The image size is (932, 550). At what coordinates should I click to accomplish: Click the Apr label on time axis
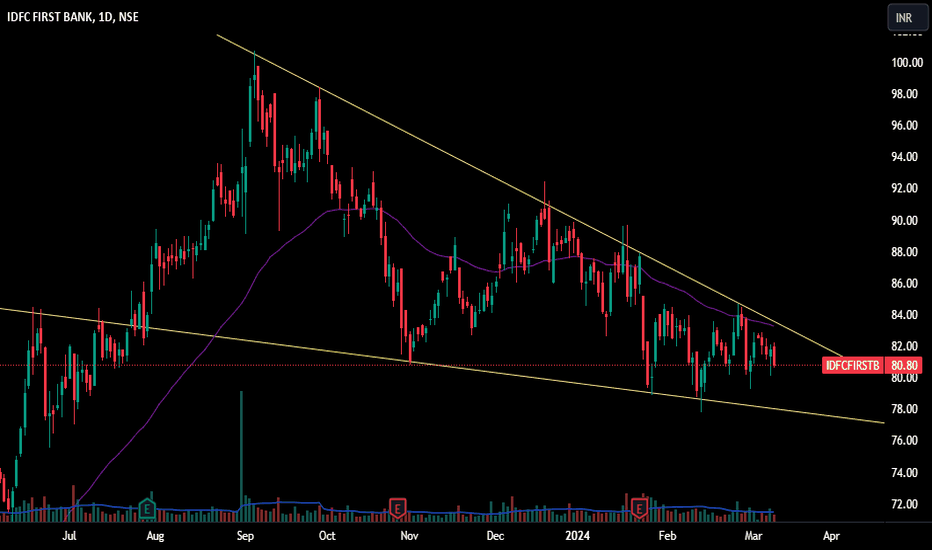(x=831, y=536)
